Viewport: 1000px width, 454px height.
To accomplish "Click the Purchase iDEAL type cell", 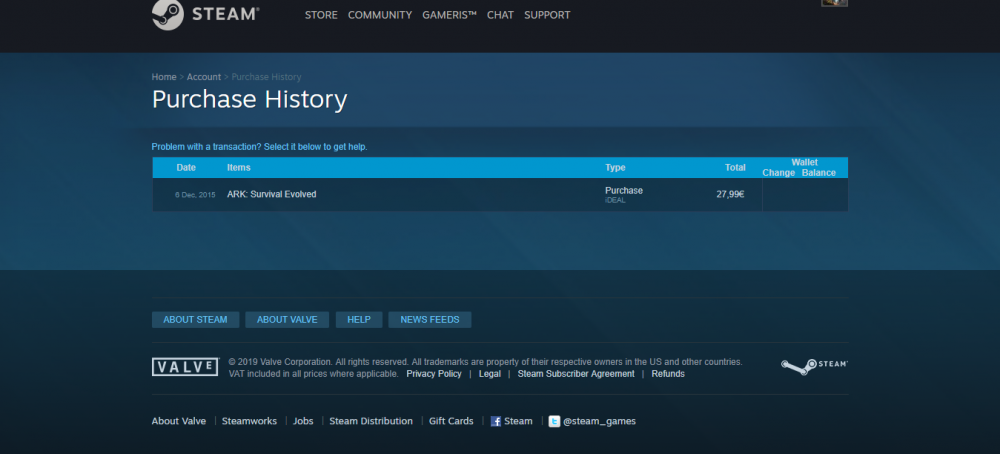I will click(624, 194).
